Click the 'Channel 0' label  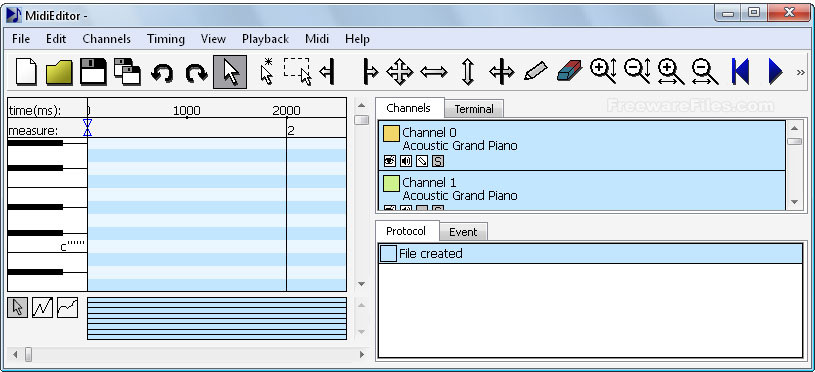tap(429, 132)
